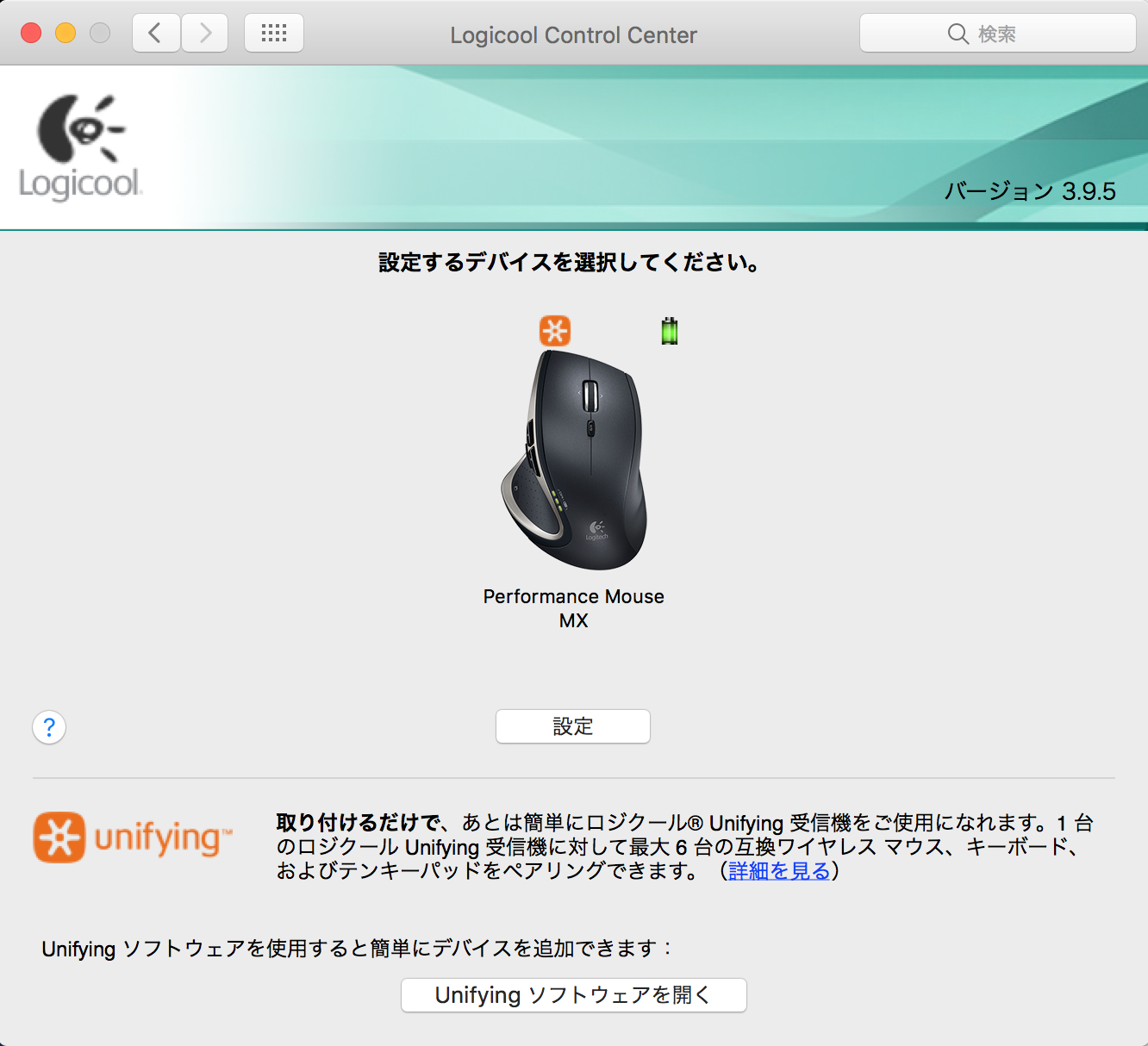Click the large unifying logo
This screenshot has height=1046, width=1148.
click(x=133, y=837)
